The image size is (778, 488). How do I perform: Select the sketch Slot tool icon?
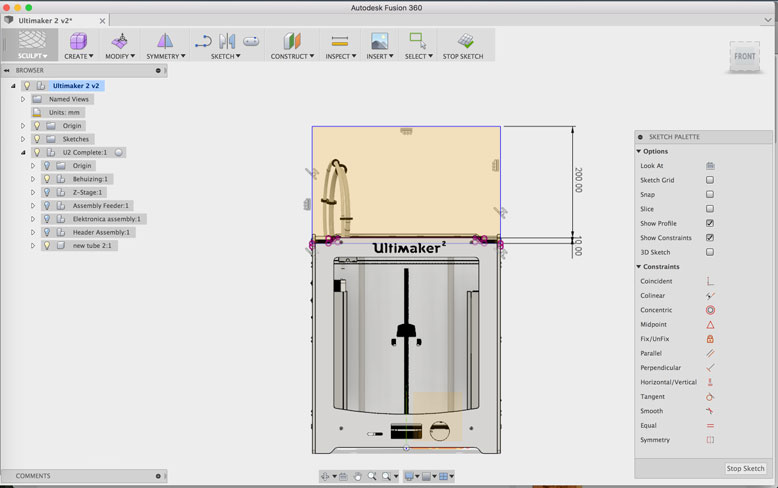click(251, 41)
